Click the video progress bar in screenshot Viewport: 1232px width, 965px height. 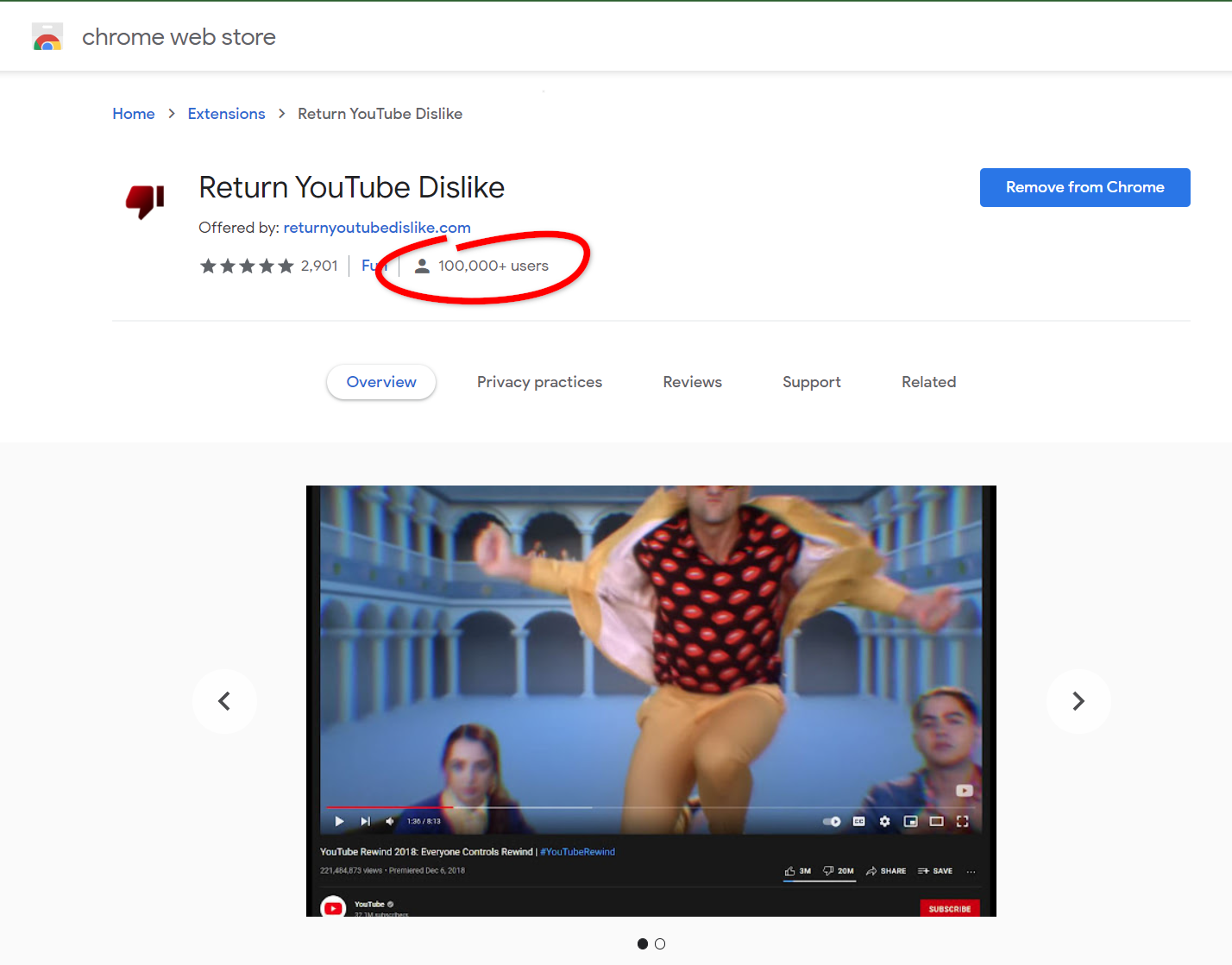pos(651,808)
